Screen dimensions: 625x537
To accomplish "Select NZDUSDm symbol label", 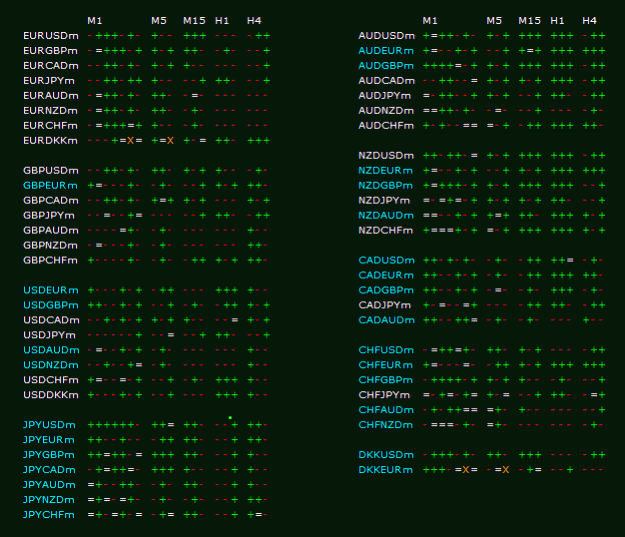I will point(386,155).
